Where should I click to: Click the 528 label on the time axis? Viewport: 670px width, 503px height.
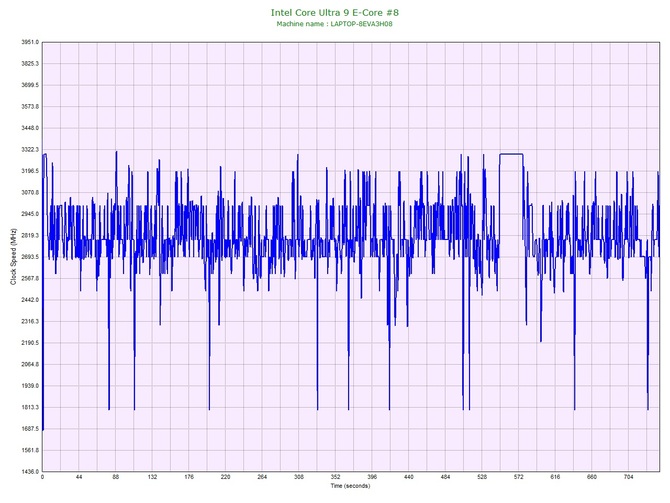[x=482, y=477]
